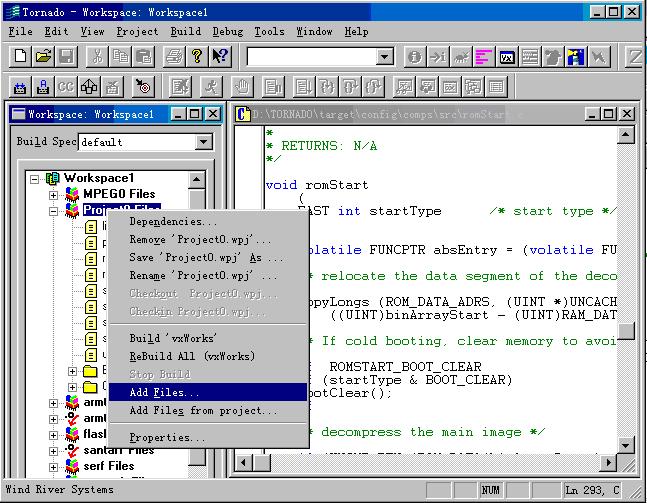This screenshot has height=503, width=647.
Task: Click the editor vertical scrollbar thumb
Action: pyautogui.click(x=626, y=331)
